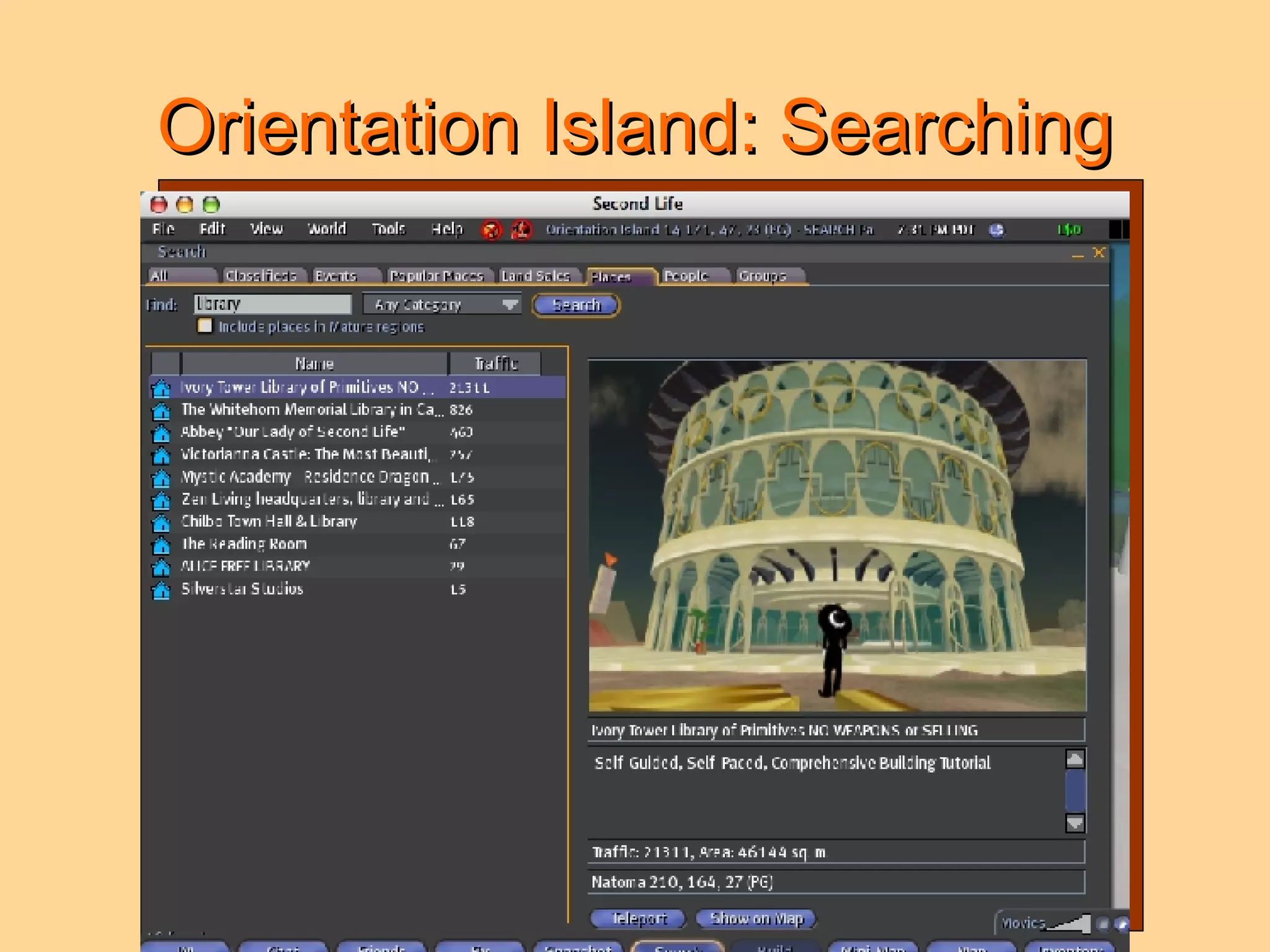Click the home icon beside The Reading Room
This screenshot has height=952, width=1270.
(161, 545)
